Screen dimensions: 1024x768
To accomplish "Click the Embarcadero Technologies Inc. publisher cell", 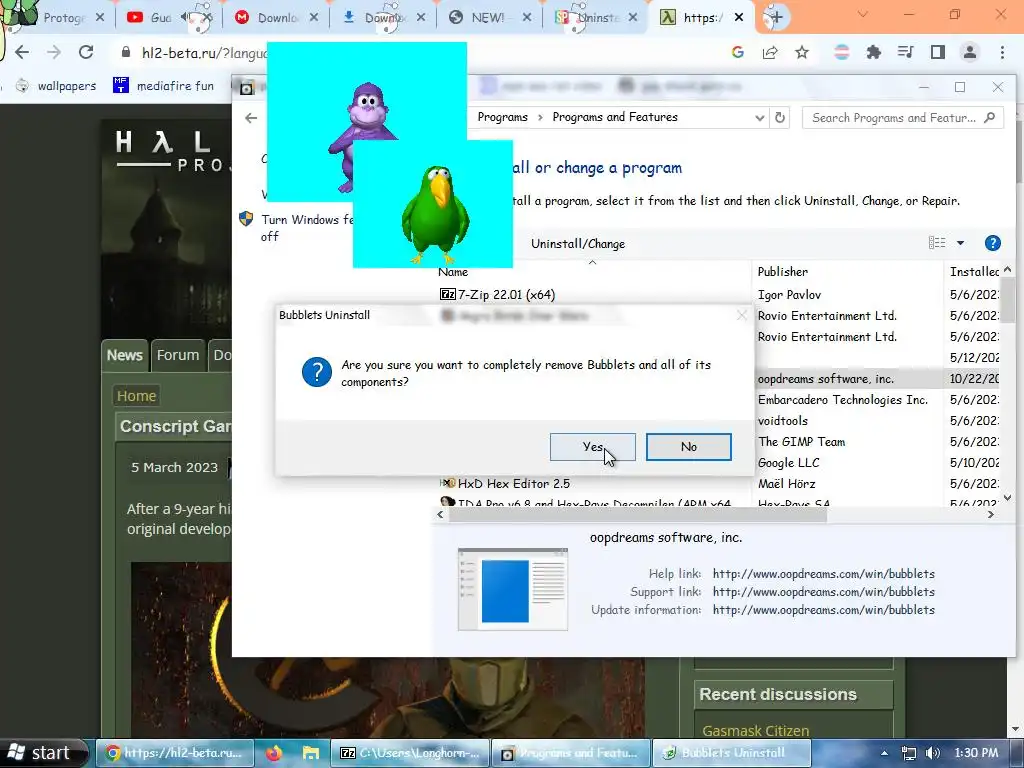I will (842, 400).
